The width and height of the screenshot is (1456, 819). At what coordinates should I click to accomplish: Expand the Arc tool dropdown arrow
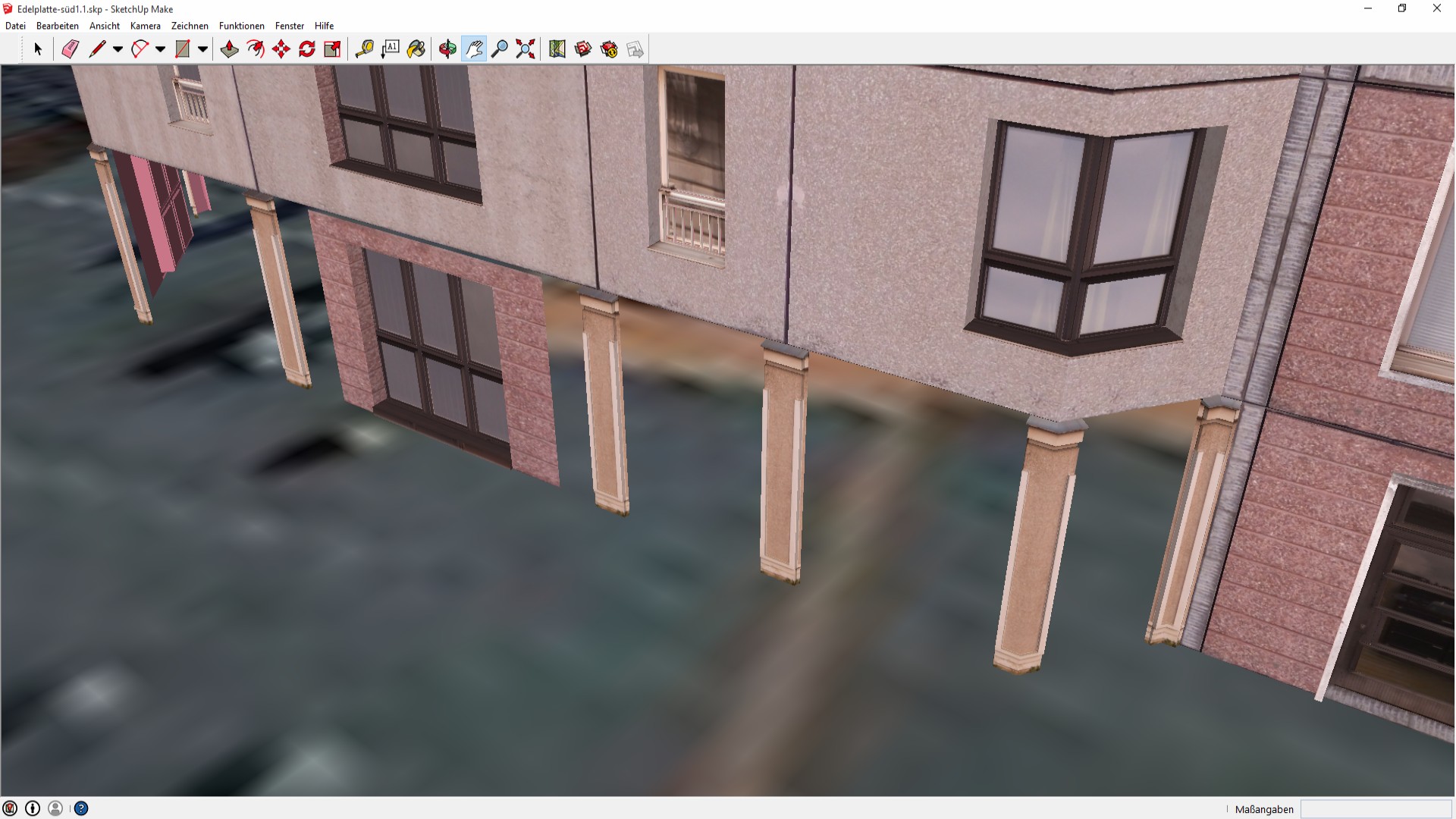click(x=160, y=49)
